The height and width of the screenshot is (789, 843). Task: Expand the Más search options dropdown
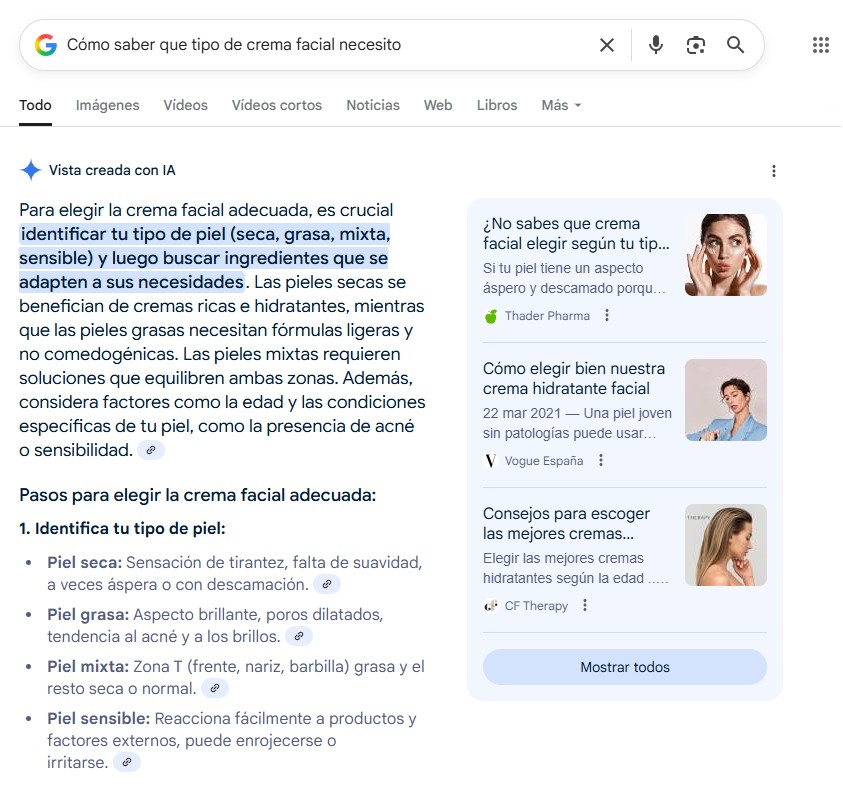point(558,105)
